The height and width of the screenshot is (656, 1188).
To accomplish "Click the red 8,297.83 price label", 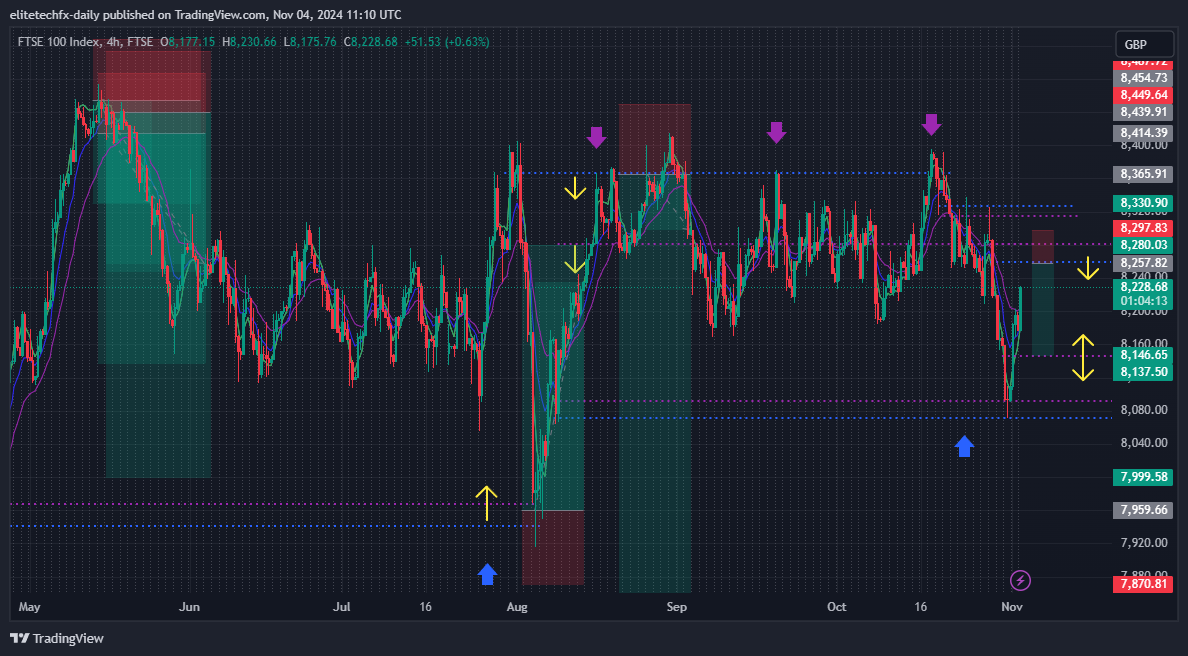I will [x=1143, y=228].
